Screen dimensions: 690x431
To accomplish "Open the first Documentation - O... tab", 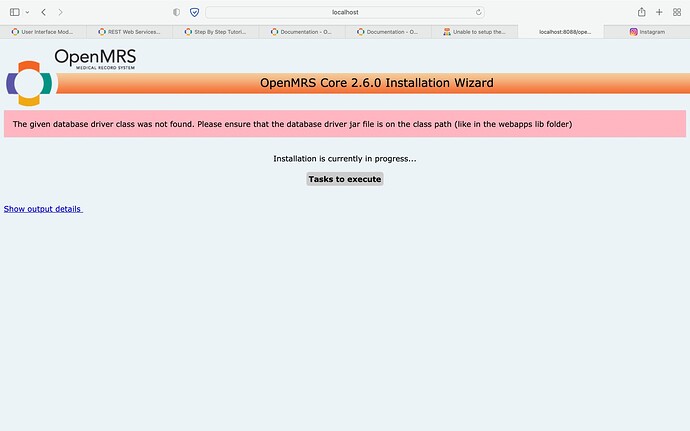I will (x=302, y=32).
